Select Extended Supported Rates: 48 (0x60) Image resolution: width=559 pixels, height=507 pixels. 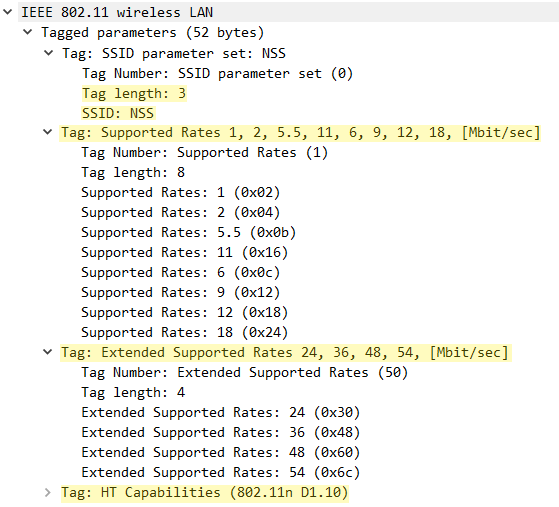tap(221, 452)
